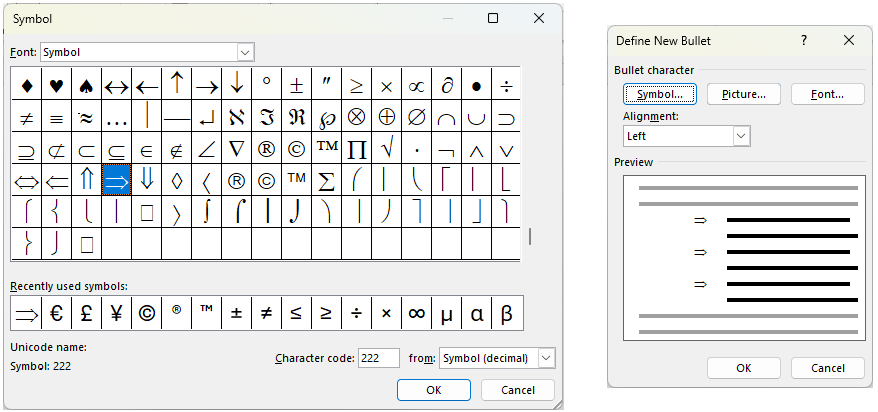Click the Help question mark in Define New Bullet
This screenshot has width=878, height=412.
pyautogui.click(x=804, y=40)
